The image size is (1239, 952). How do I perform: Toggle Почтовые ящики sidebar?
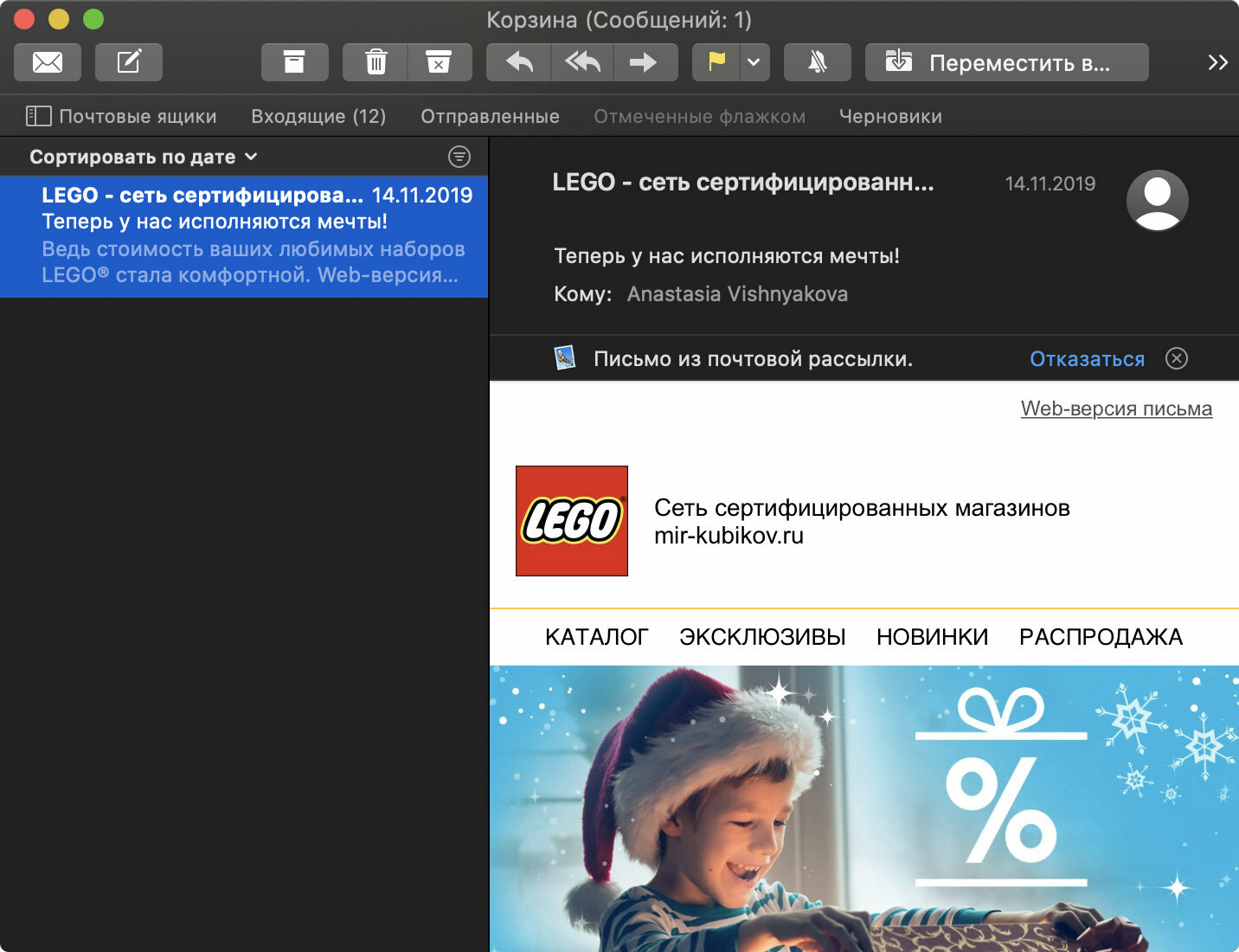pyautogui.click(x=121, y=116)
